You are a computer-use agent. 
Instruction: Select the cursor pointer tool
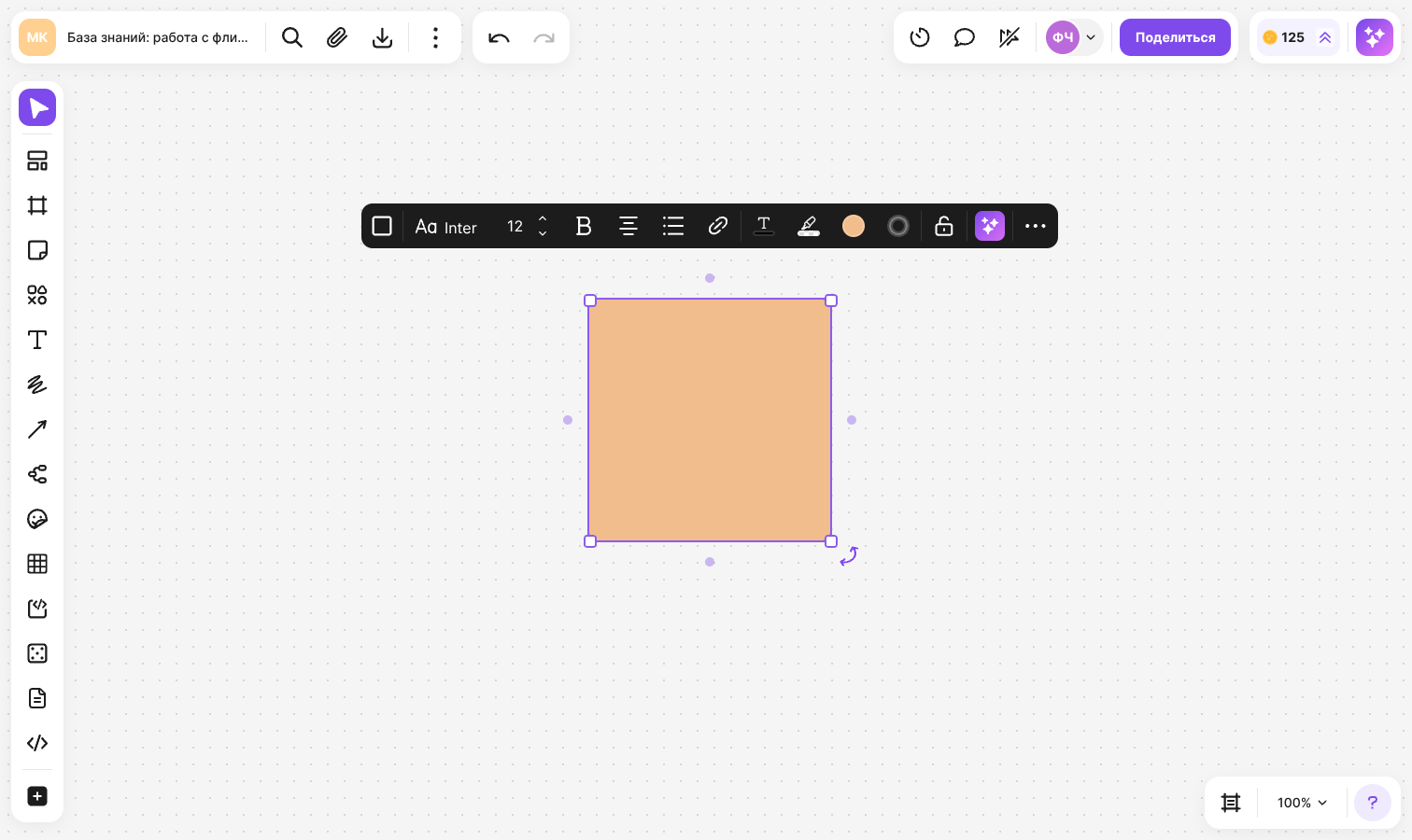(37, 107)
